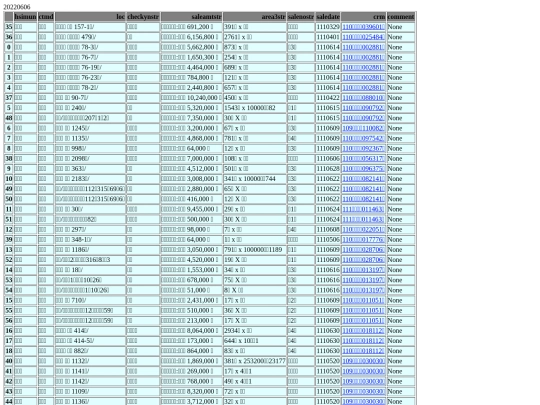The height and width of the screenshot is (405, 540).
Task: Click the amount cell showing 6,156,800
Action: click(x=191, y=37)
